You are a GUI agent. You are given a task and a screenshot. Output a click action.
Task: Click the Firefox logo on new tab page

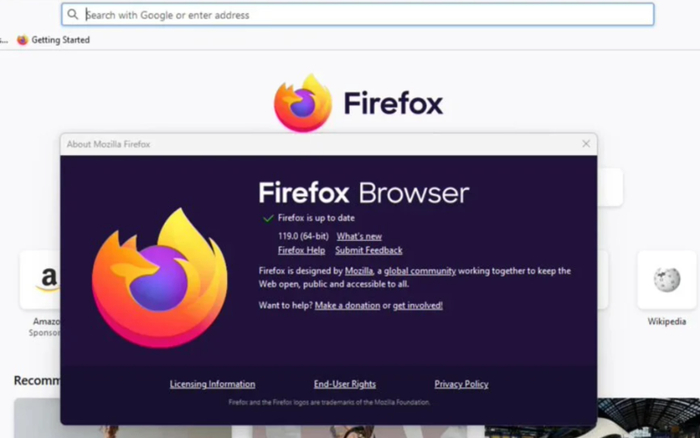(x=303, y=103)
